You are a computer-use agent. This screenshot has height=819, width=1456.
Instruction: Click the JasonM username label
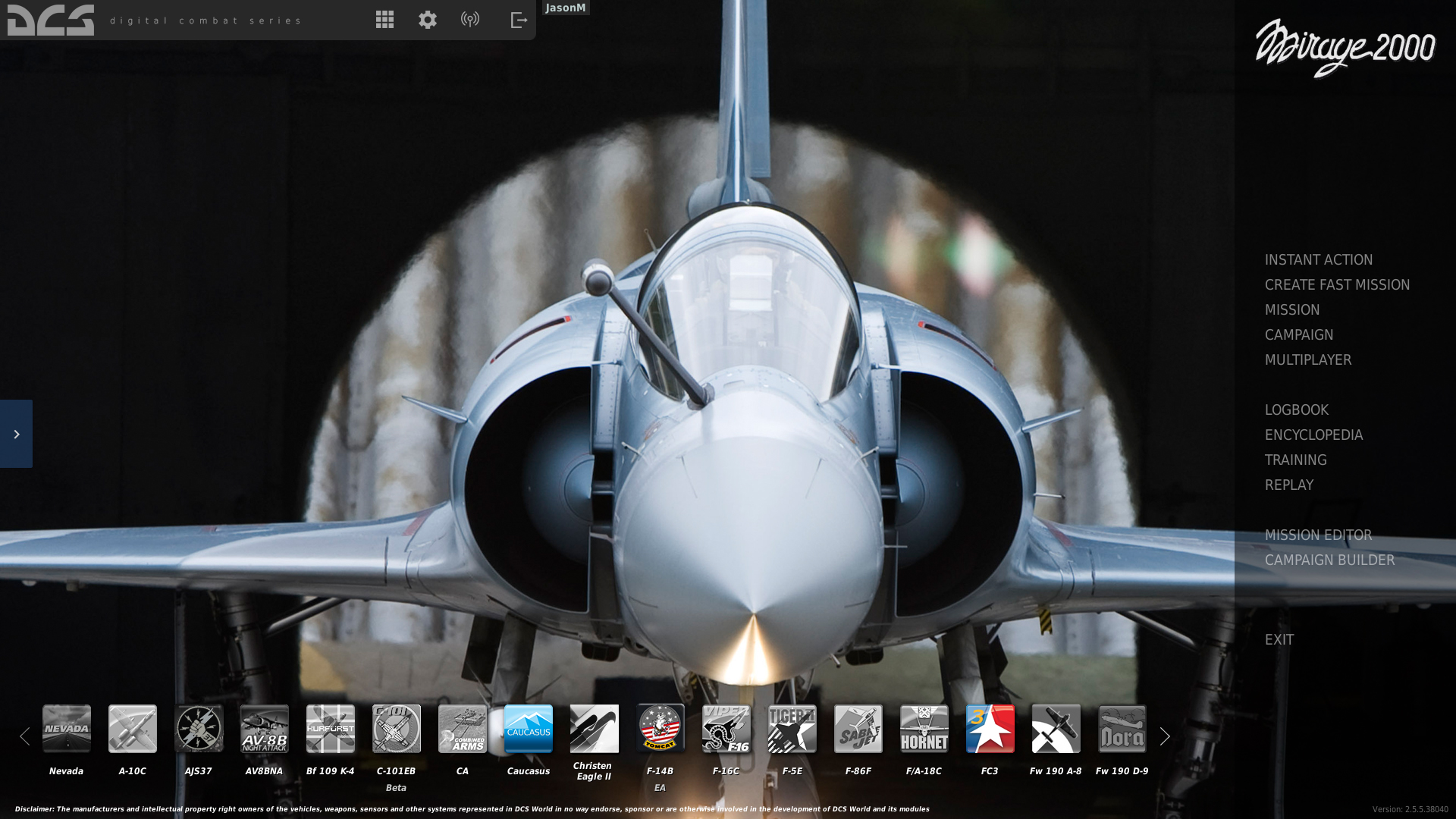566,8
